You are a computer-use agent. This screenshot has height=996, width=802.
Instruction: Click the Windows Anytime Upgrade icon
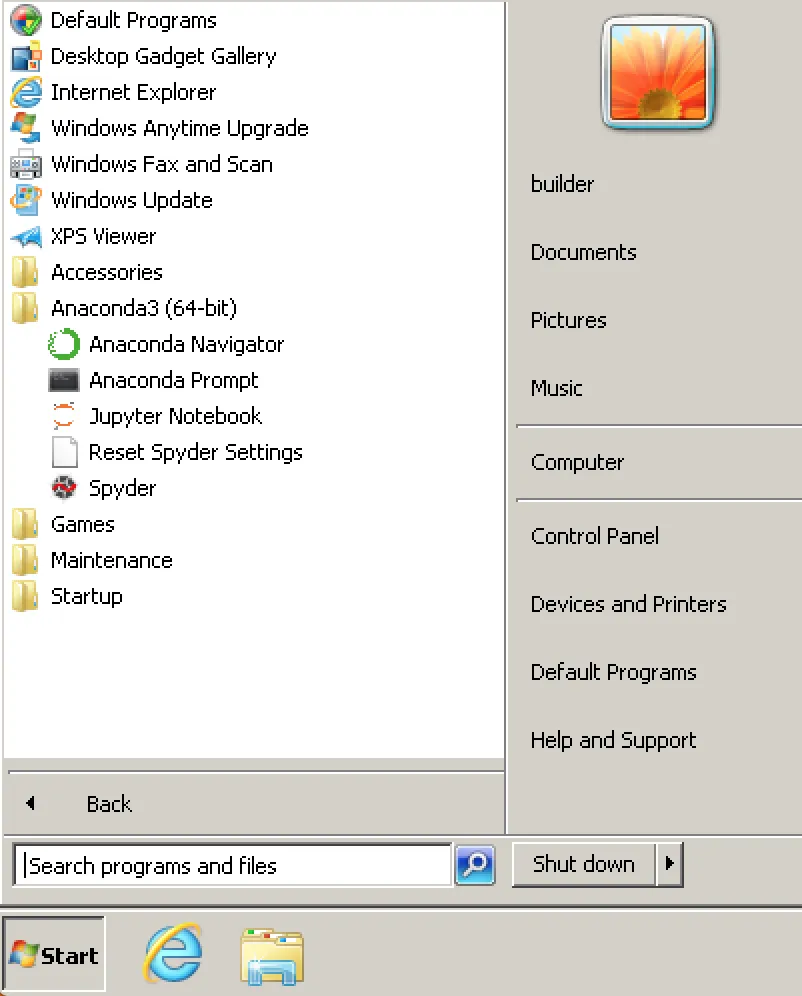(x=26, y=128)
